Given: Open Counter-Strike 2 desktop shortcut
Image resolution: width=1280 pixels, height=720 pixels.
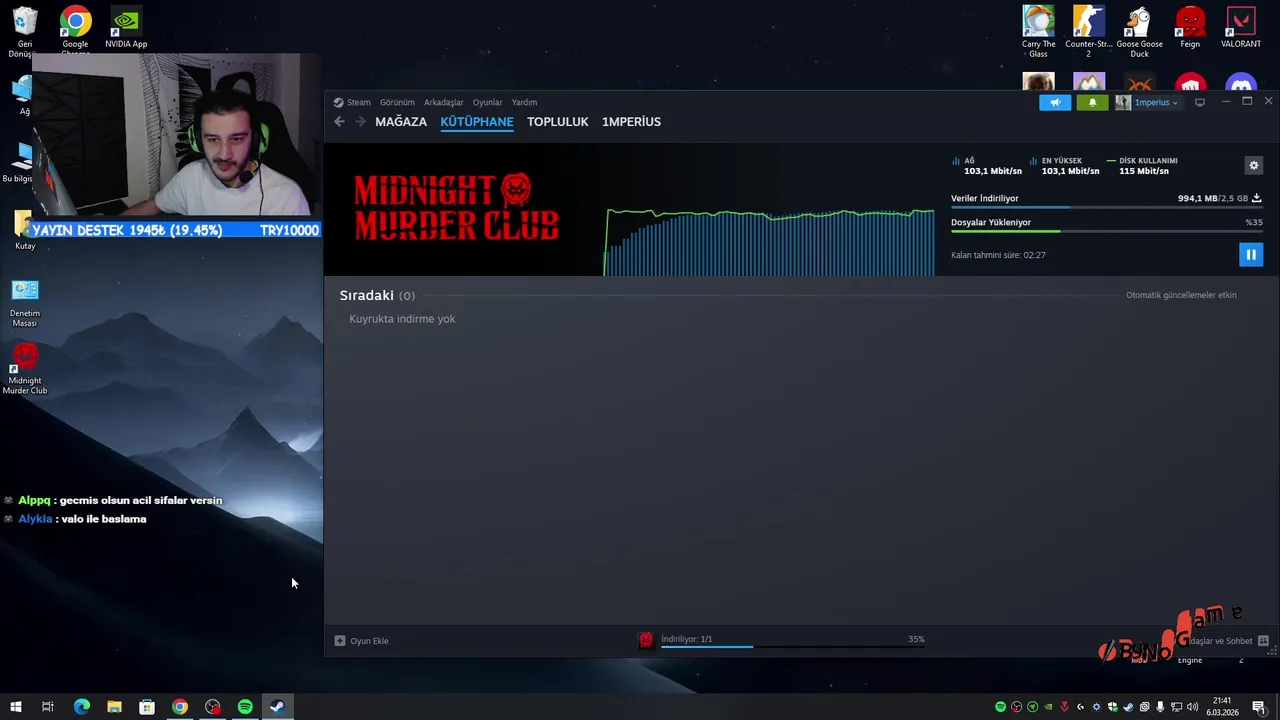Looking at the screenshot, I should [1088, 31].
